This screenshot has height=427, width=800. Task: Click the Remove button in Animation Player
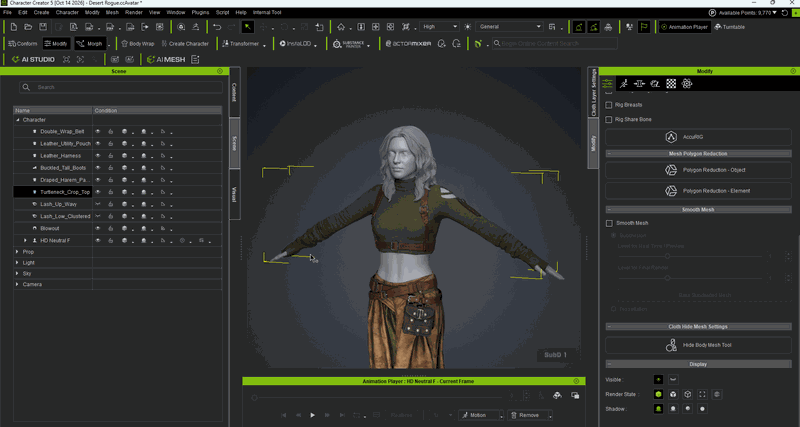pyautogui.click(x=526, y=415)
